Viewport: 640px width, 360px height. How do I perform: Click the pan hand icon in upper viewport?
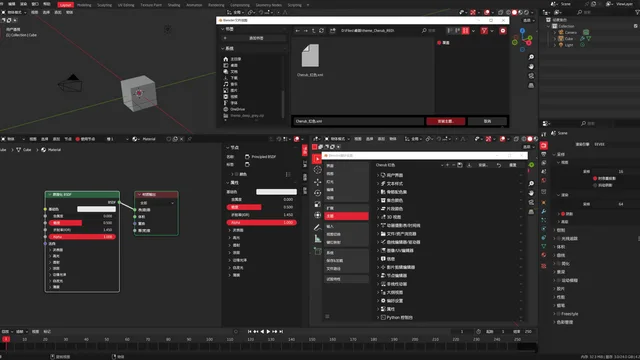(x=531, y=67)
